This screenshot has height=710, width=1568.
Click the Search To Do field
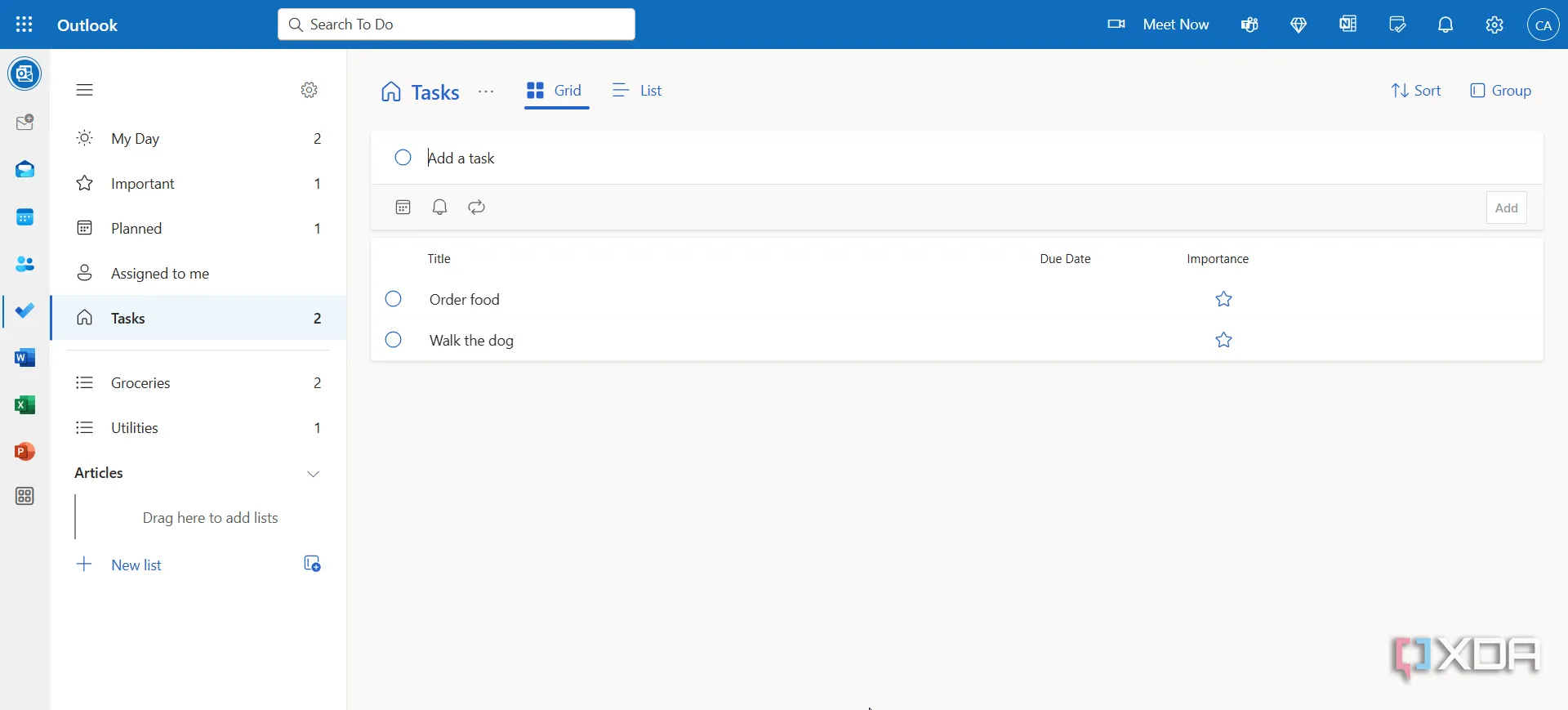click(457, 25)
